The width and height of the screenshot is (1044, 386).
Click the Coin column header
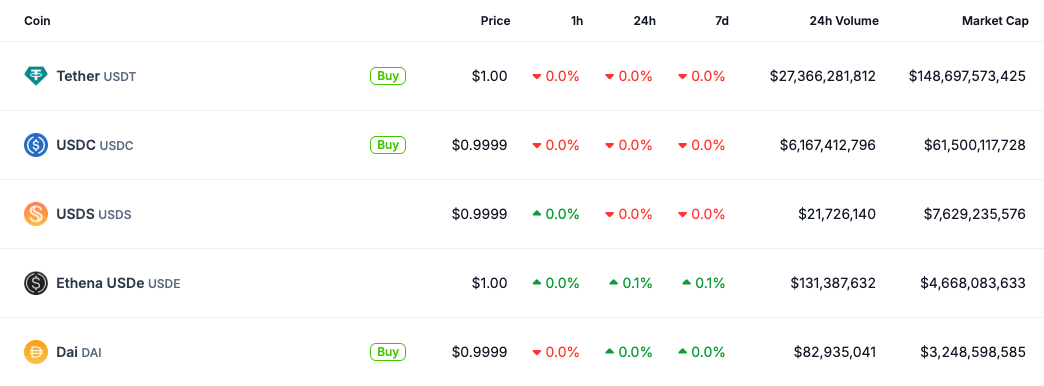pos(37,21)
